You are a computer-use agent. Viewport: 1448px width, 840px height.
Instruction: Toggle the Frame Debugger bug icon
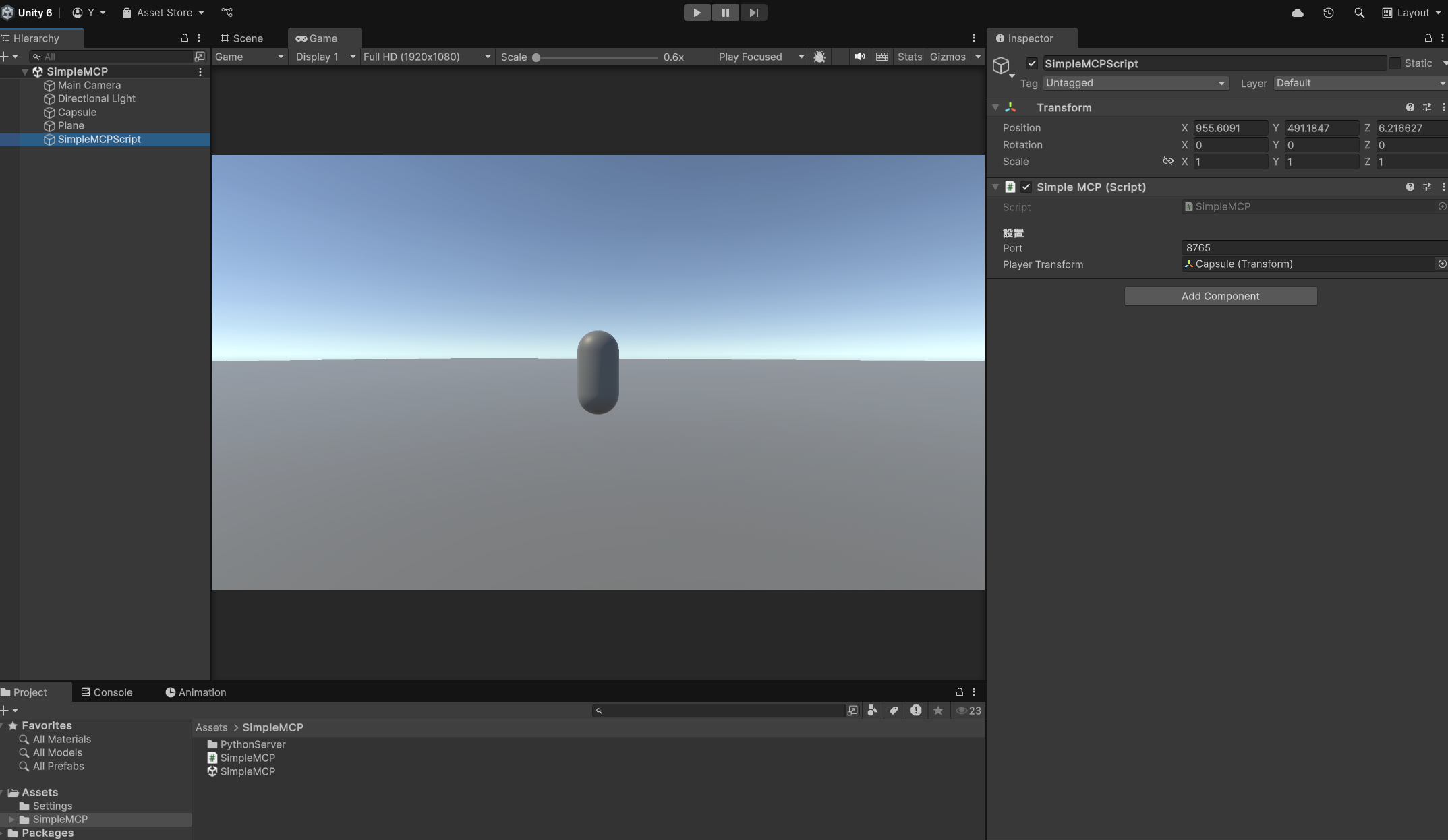tap(819, 57)
